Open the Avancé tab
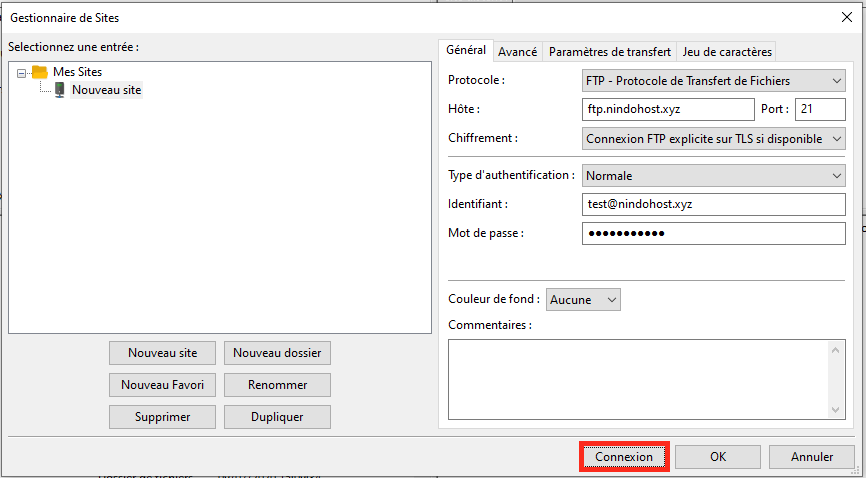Image resolution: width=866 pixels, height=478 pixels. [x=518, y=52]
